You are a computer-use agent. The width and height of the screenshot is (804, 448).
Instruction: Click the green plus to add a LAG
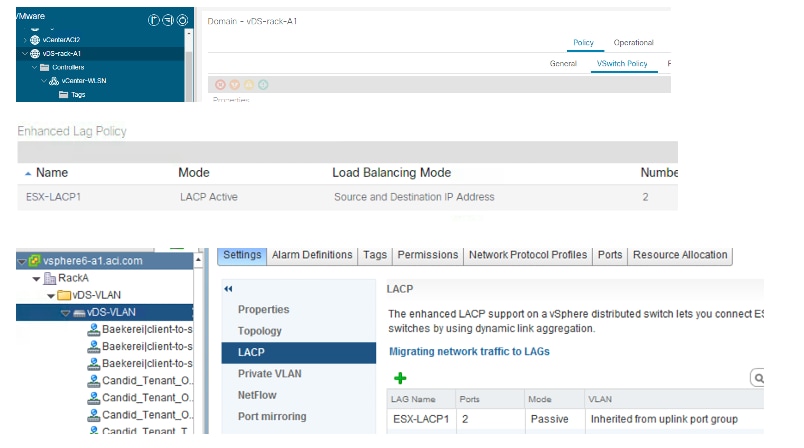click(x=400, y=378)
